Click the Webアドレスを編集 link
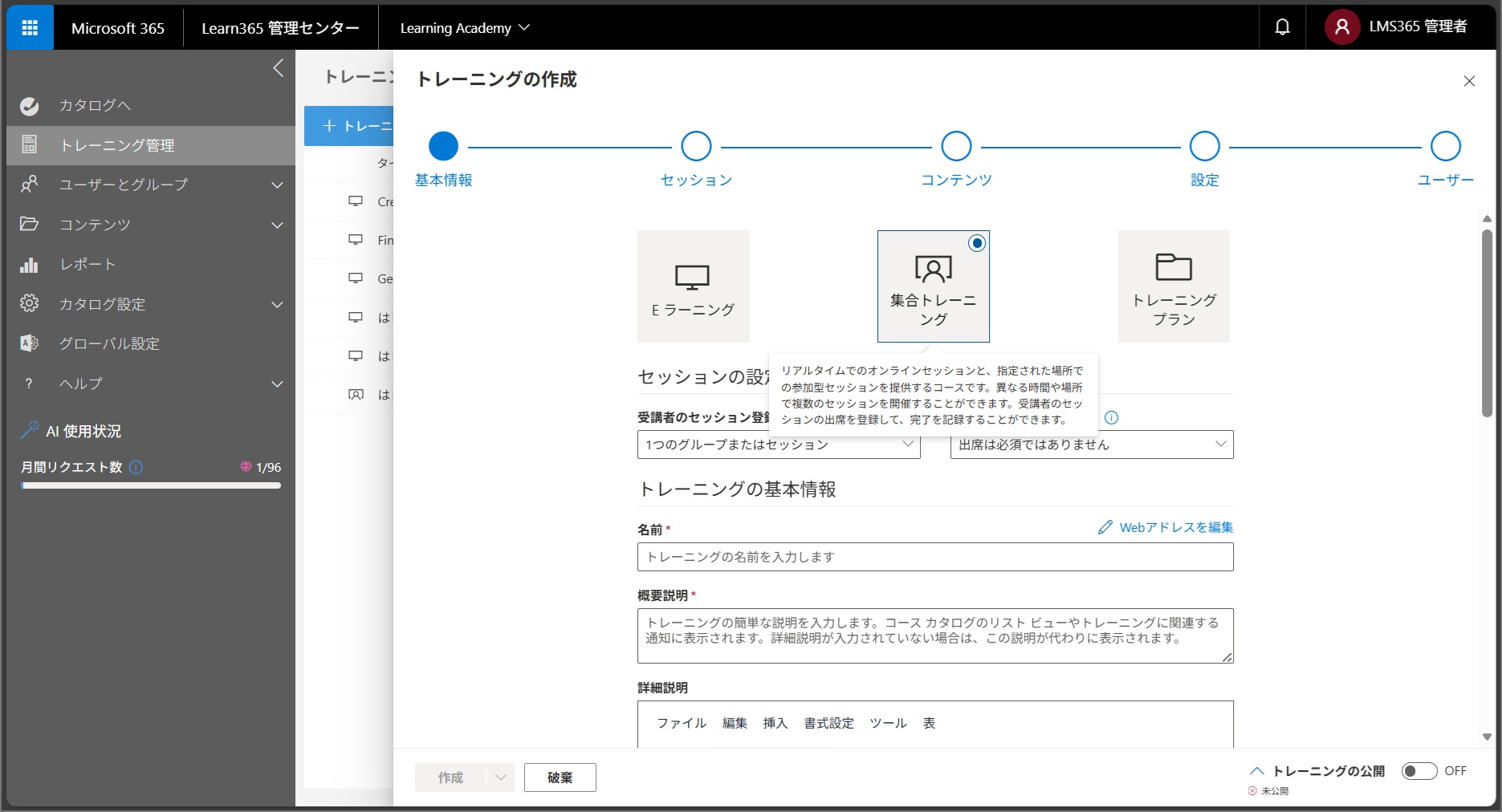Screen dimensions: 1502x812 (1176, 527)
